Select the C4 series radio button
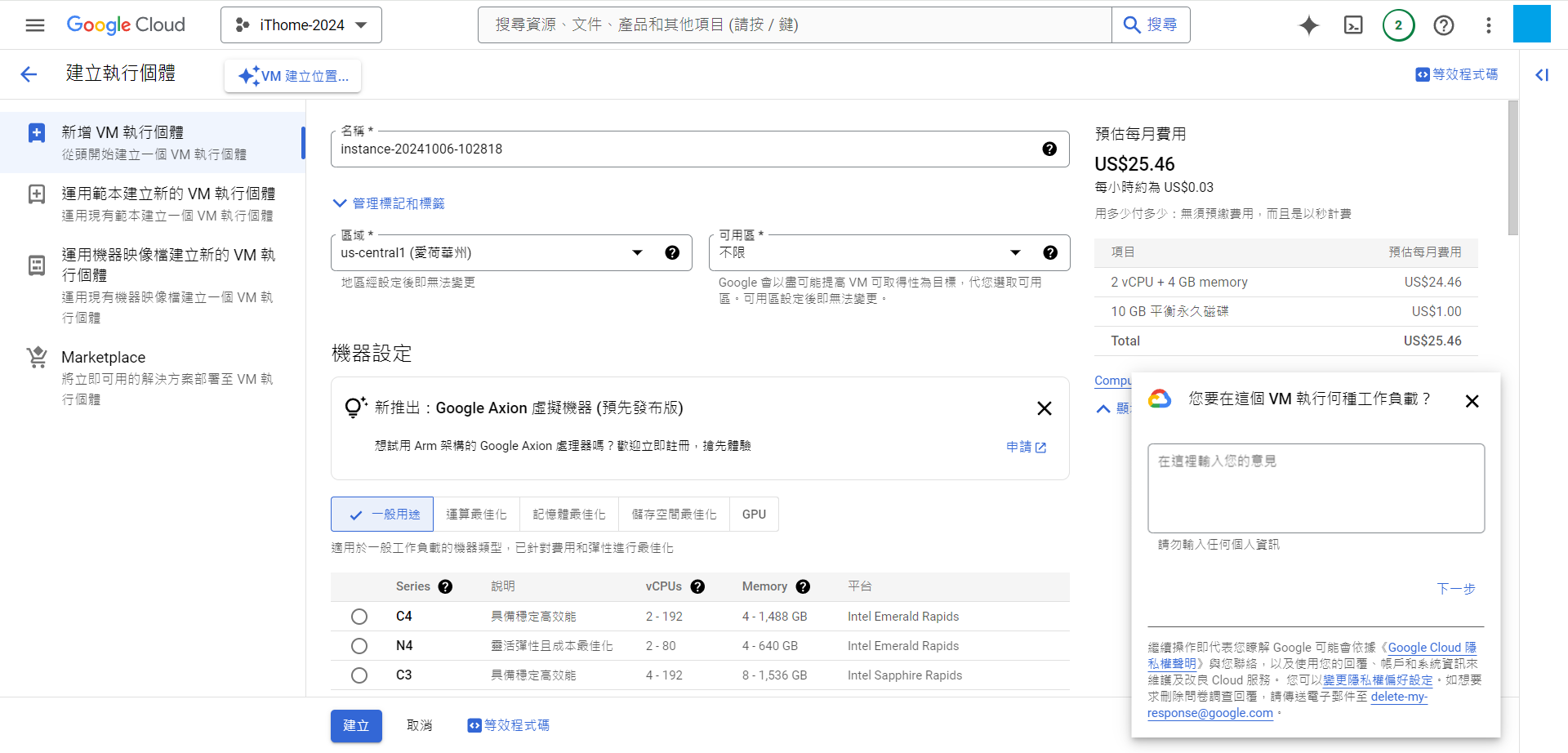The image size is (1568, 753). pyautogui.click(x=359, y=617)
